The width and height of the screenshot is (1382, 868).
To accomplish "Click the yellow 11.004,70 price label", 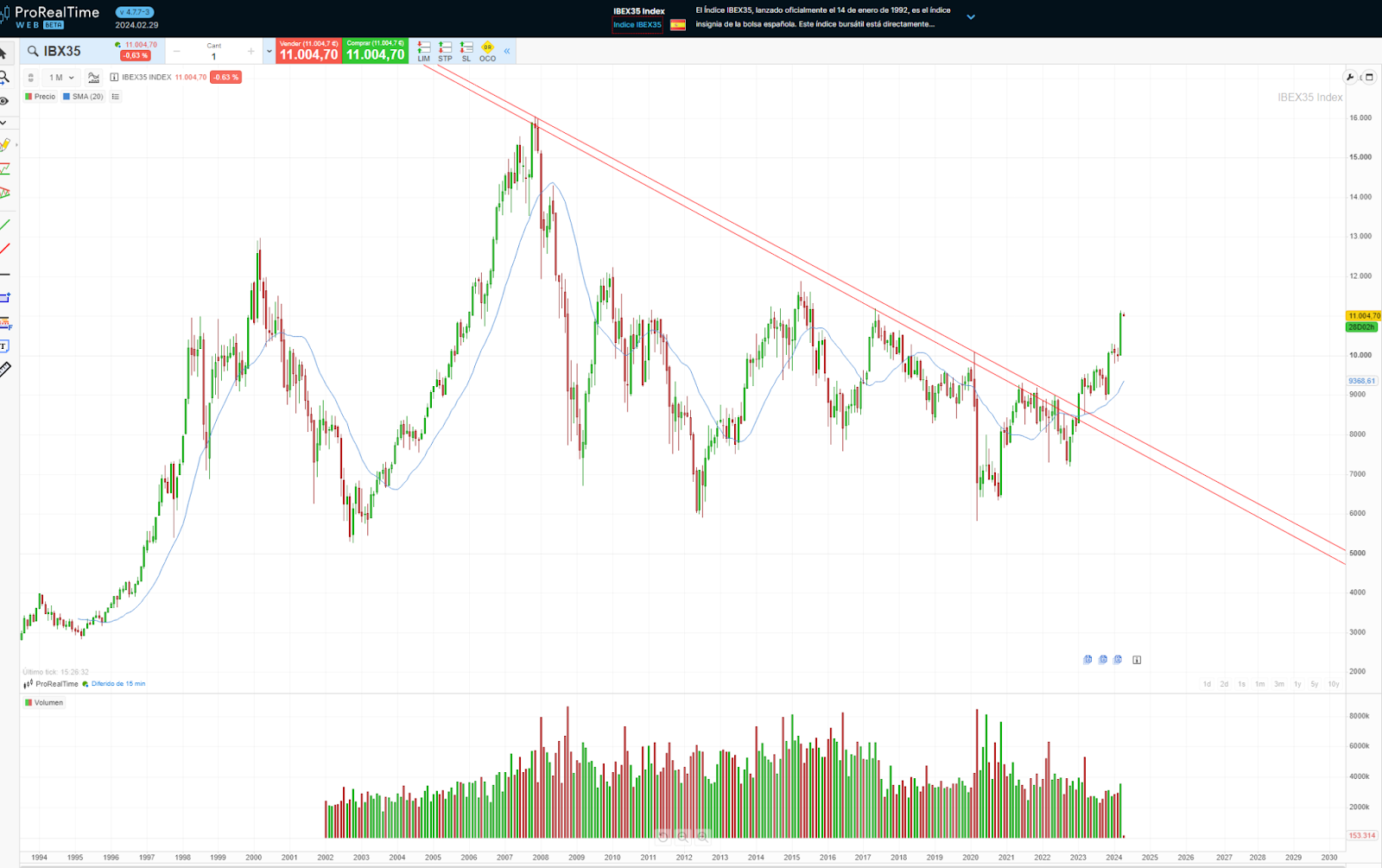I will pyautogui.click(x=1363, y=316).
